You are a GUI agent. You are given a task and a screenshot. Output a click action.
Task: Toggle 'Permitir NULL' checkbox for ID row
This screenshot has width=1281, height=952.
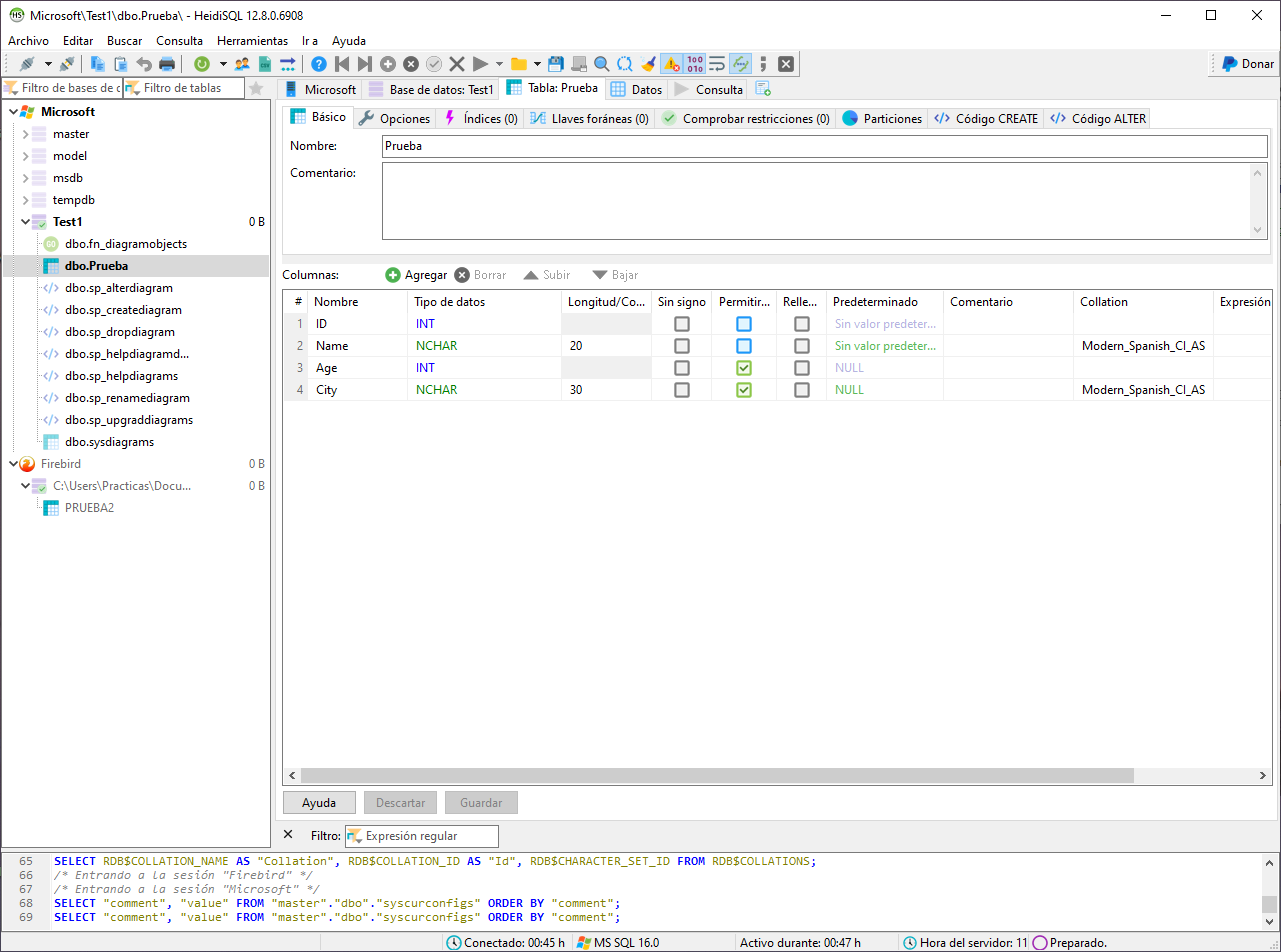[744, 324]
